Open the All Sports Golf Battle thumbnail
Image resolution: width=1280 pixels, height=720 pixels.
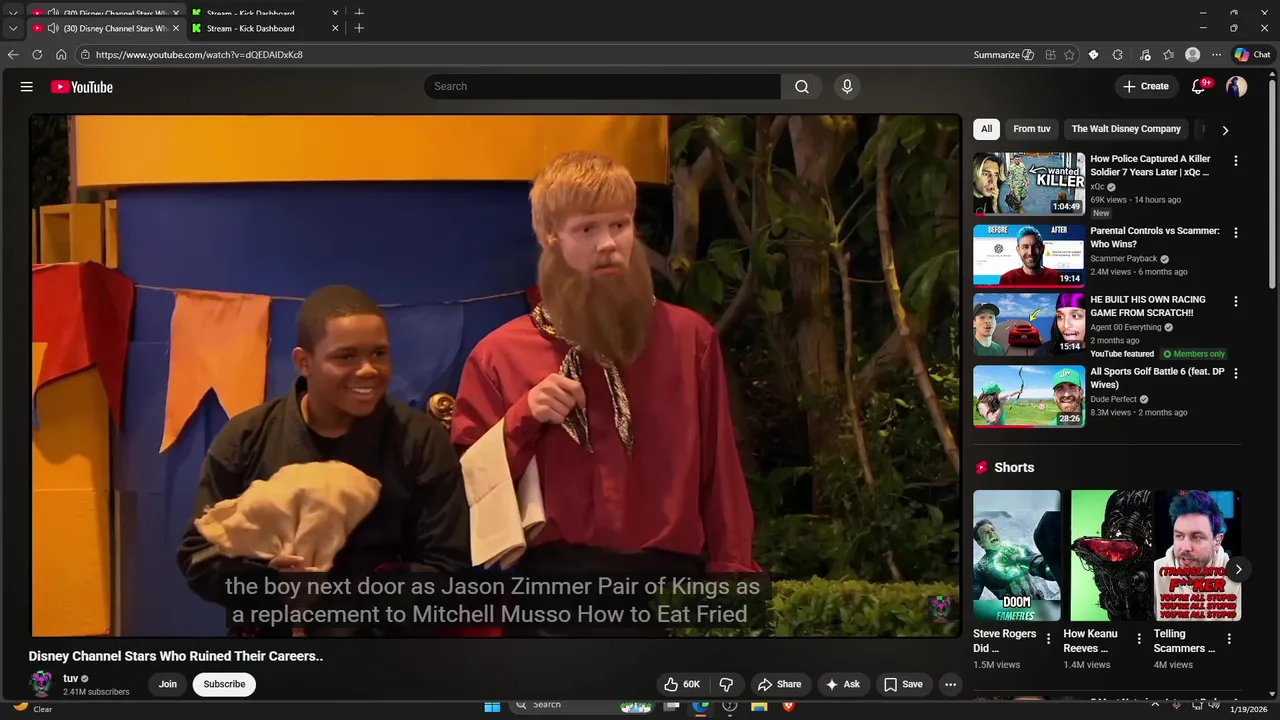(1029, 396)
